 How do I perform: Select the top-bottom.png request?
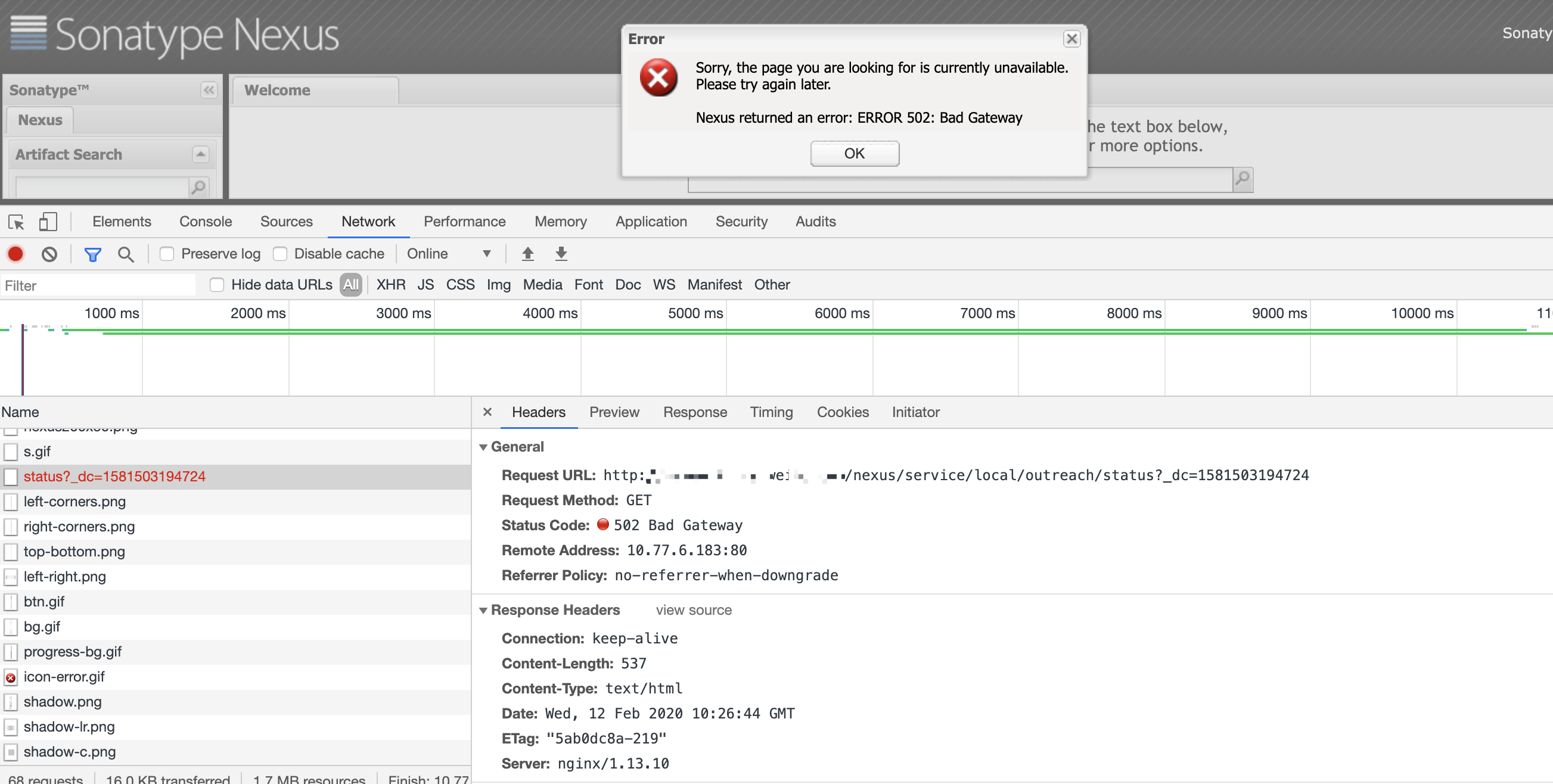[x=235, y=552]
